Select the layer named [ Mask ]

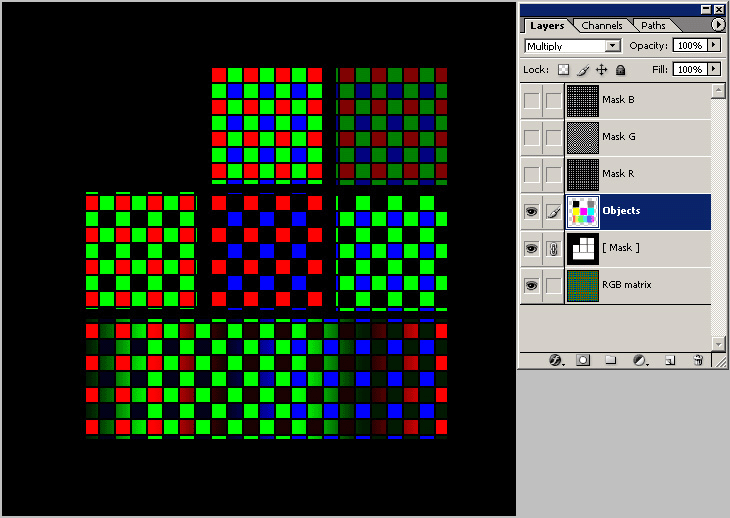[x=621, y=248]
